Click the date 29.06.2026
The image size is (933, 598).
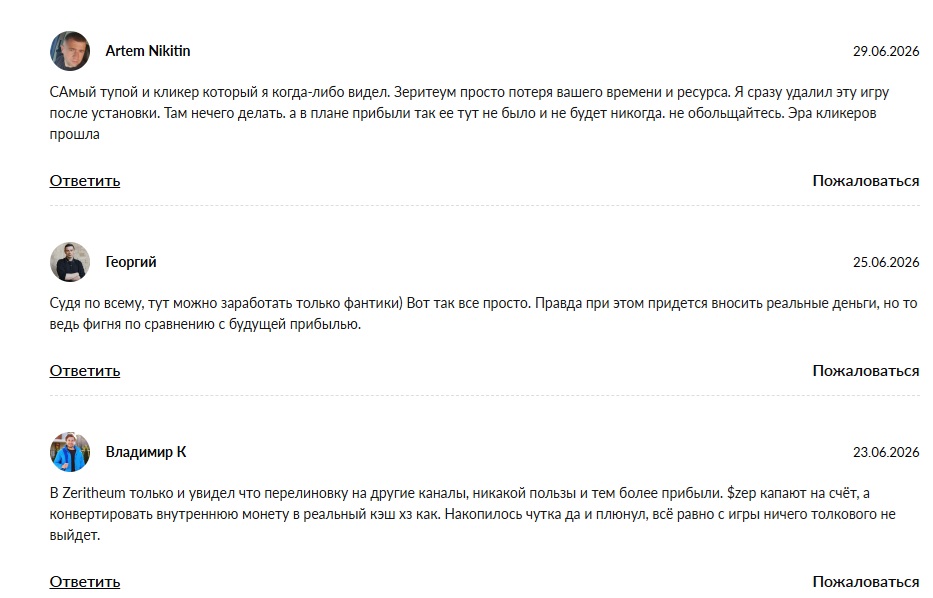(x=886, y=51)
